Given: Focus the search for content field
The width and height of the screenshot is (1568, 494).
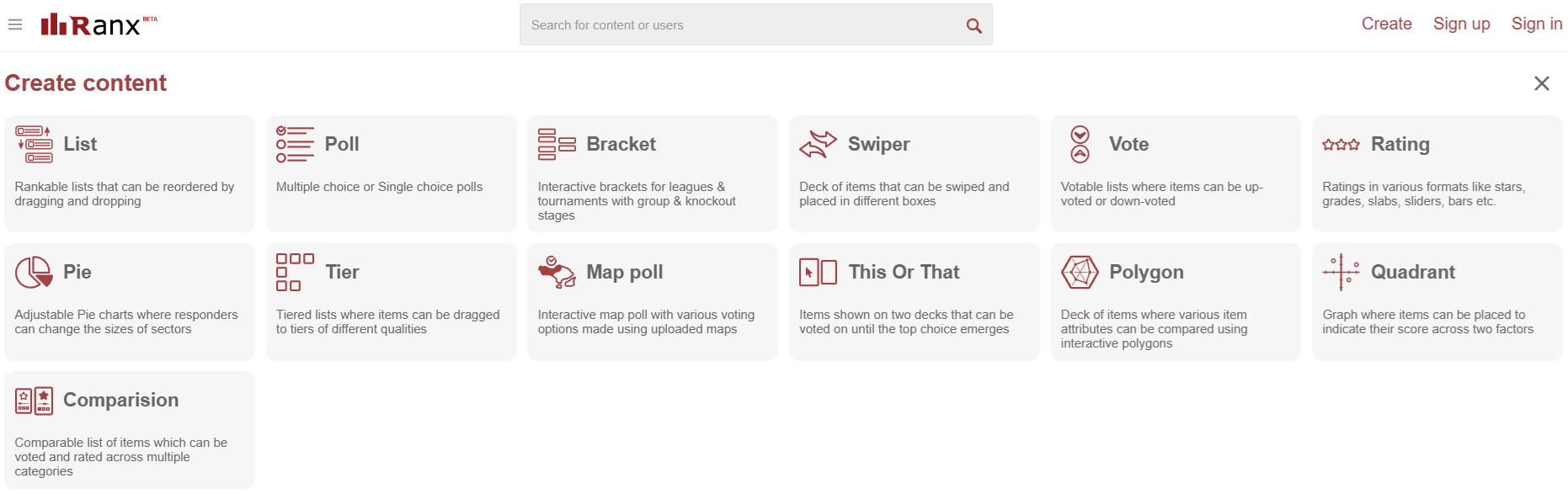Looking at the screenshot, I should tap(741, 25).
